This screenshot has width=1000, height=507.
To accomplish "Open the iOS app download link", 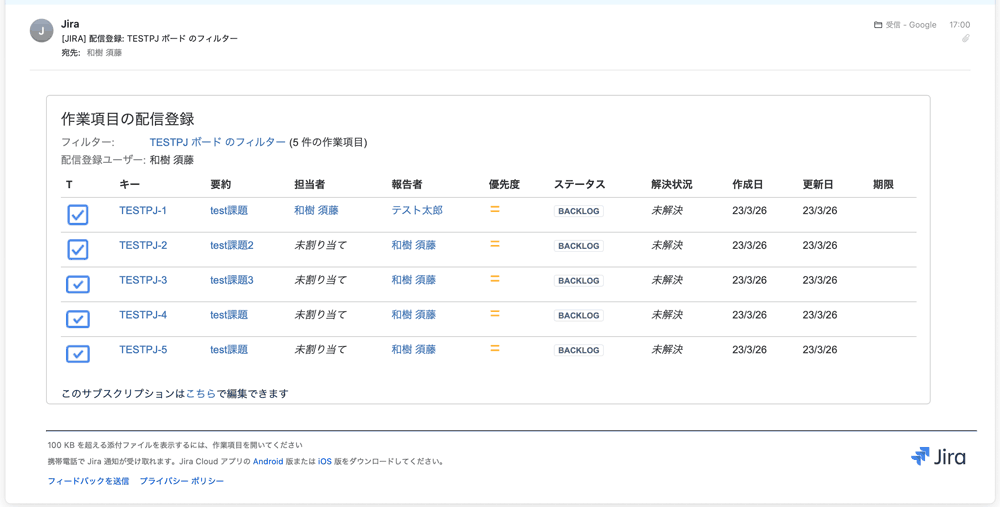I will coord(325,462).
